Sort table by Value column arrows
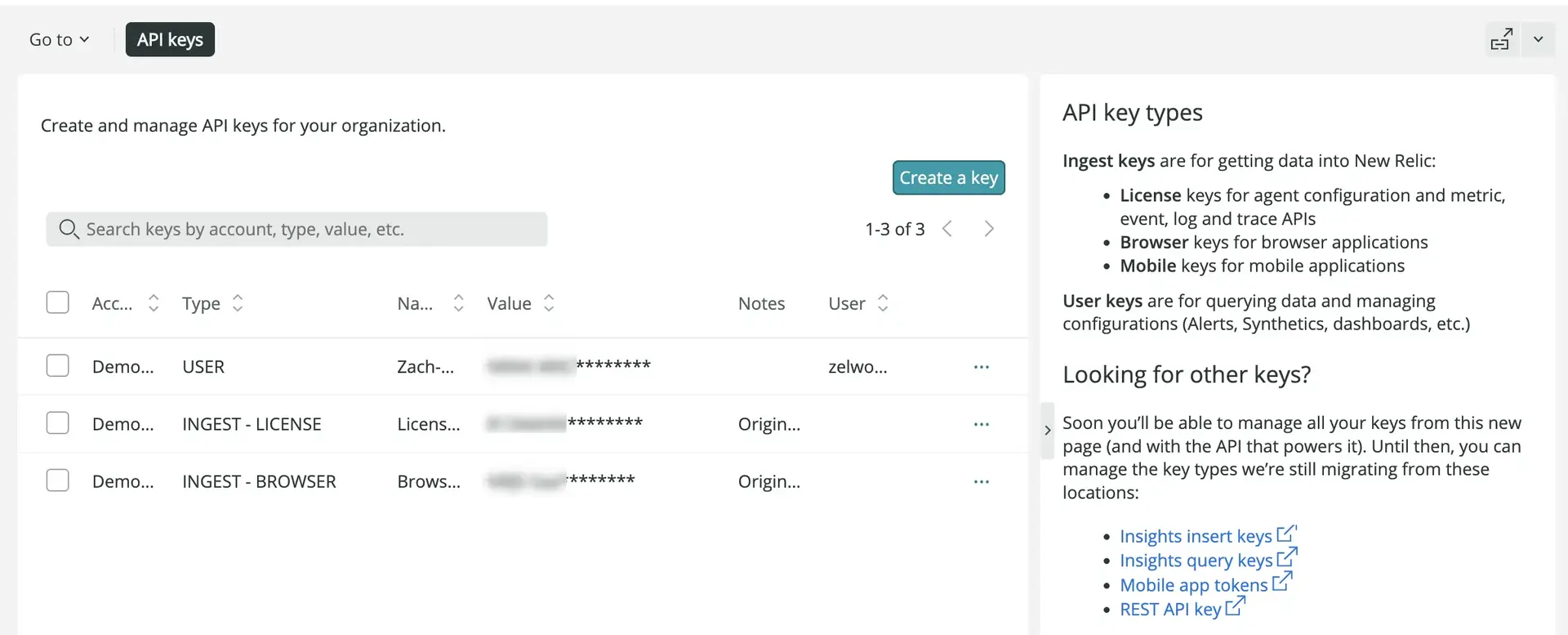 pyautogui.click(x=549, y=303)
